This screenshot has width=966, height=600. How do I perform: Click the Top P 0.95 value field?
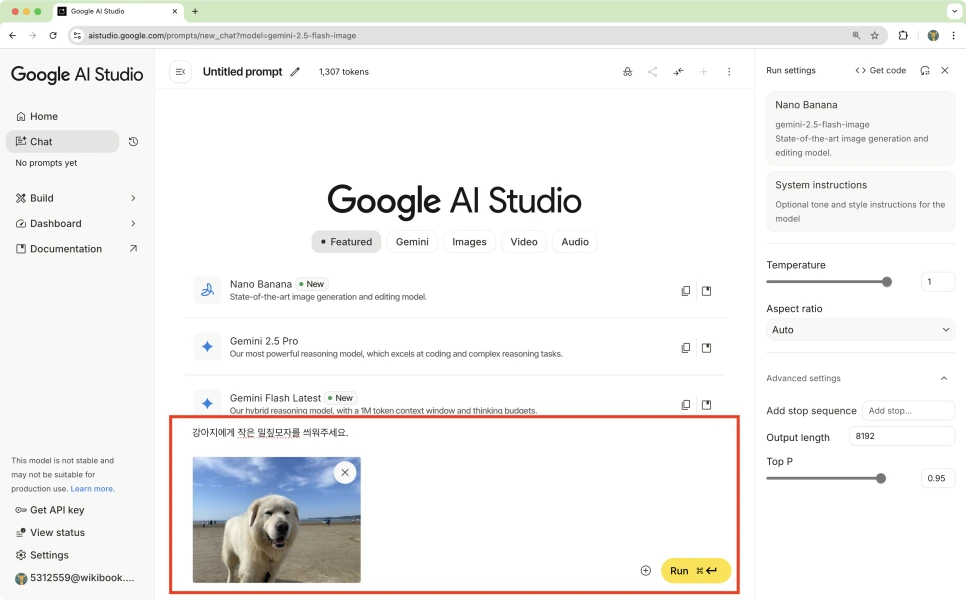(938, 479)
